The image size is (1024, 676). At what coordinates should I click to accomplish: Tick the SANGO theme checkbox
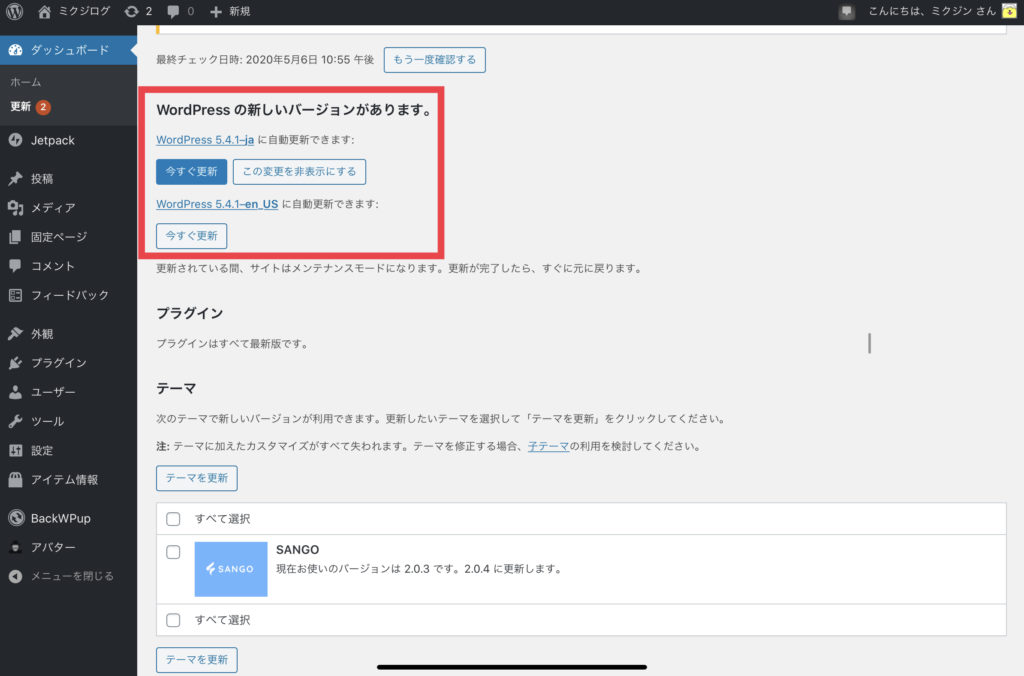tap(173, 552)
